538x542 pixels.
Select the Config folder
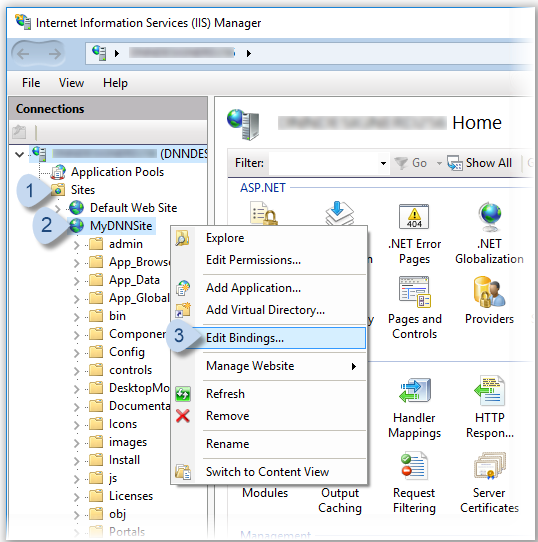click(x=127, y=352)
